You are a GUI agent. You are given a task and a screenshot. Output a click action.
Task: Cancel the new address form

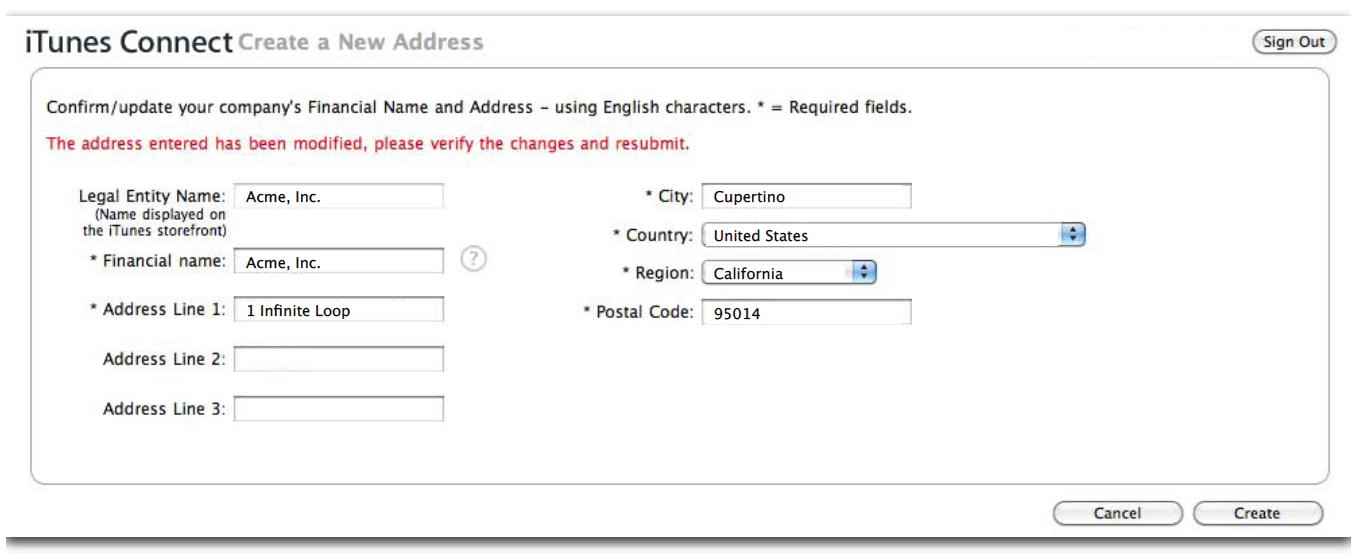tap(1117, 513)
